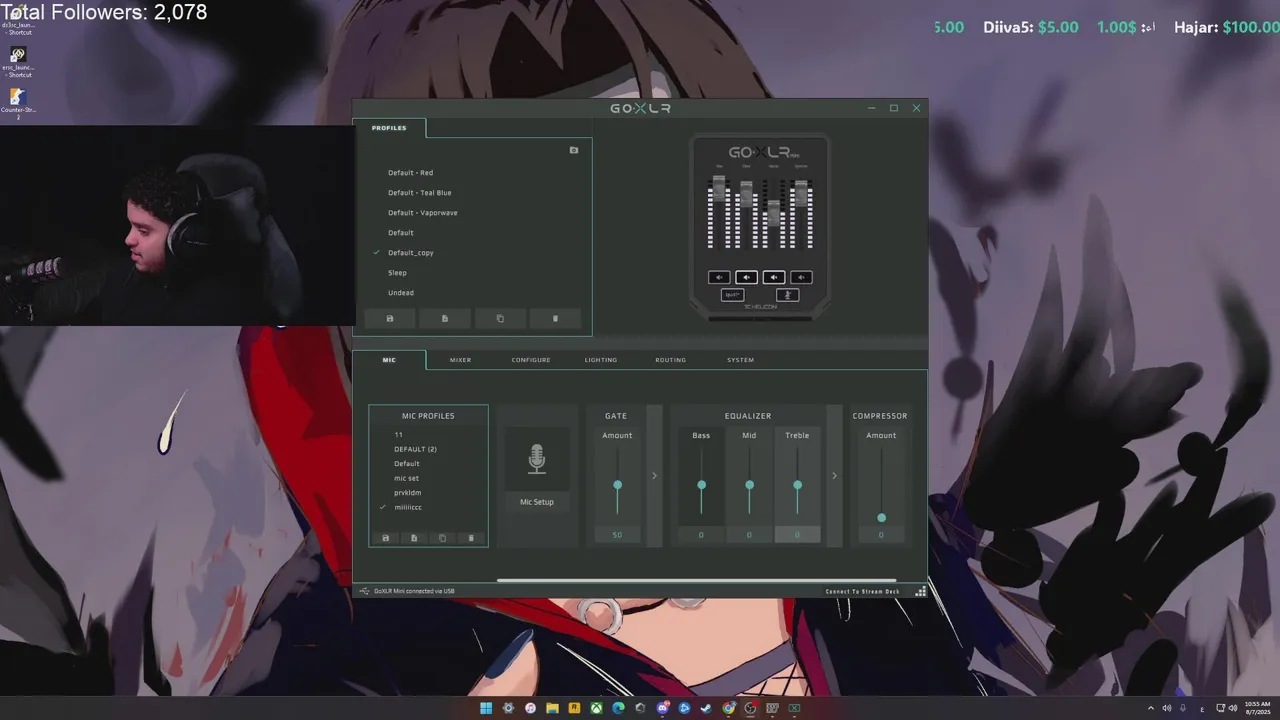Open File Explorer from the taskbar
This screenshot has width=1280, height=720.
552,708
